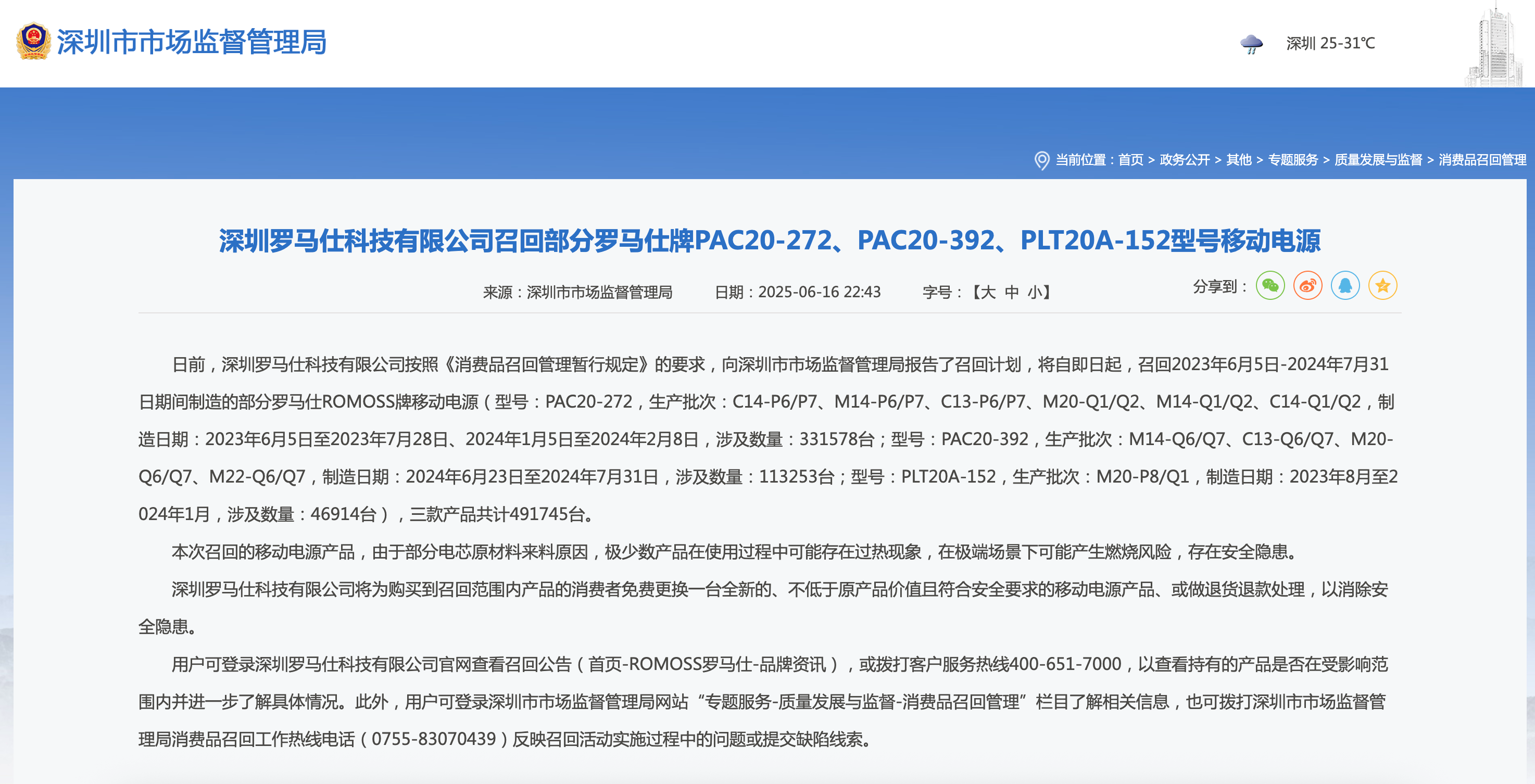Navigate to 专题服务 breadcrumb

[x=1292, y=160]
